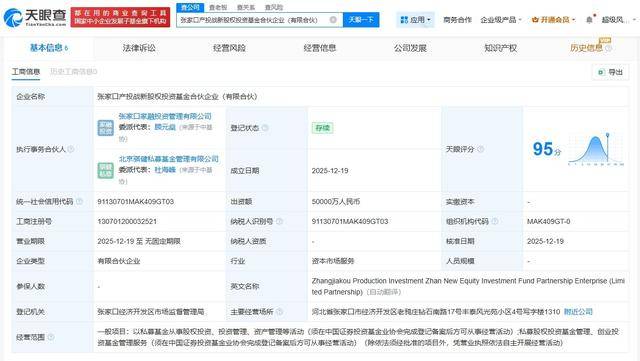Open the 杜海峰 representative link
640x361 pixels.
165,169
